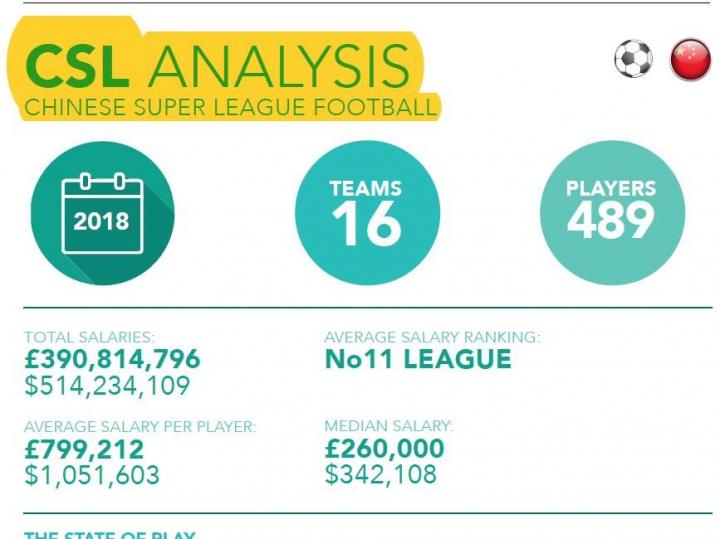Click the CSL Analysis title text

[217, 65]
